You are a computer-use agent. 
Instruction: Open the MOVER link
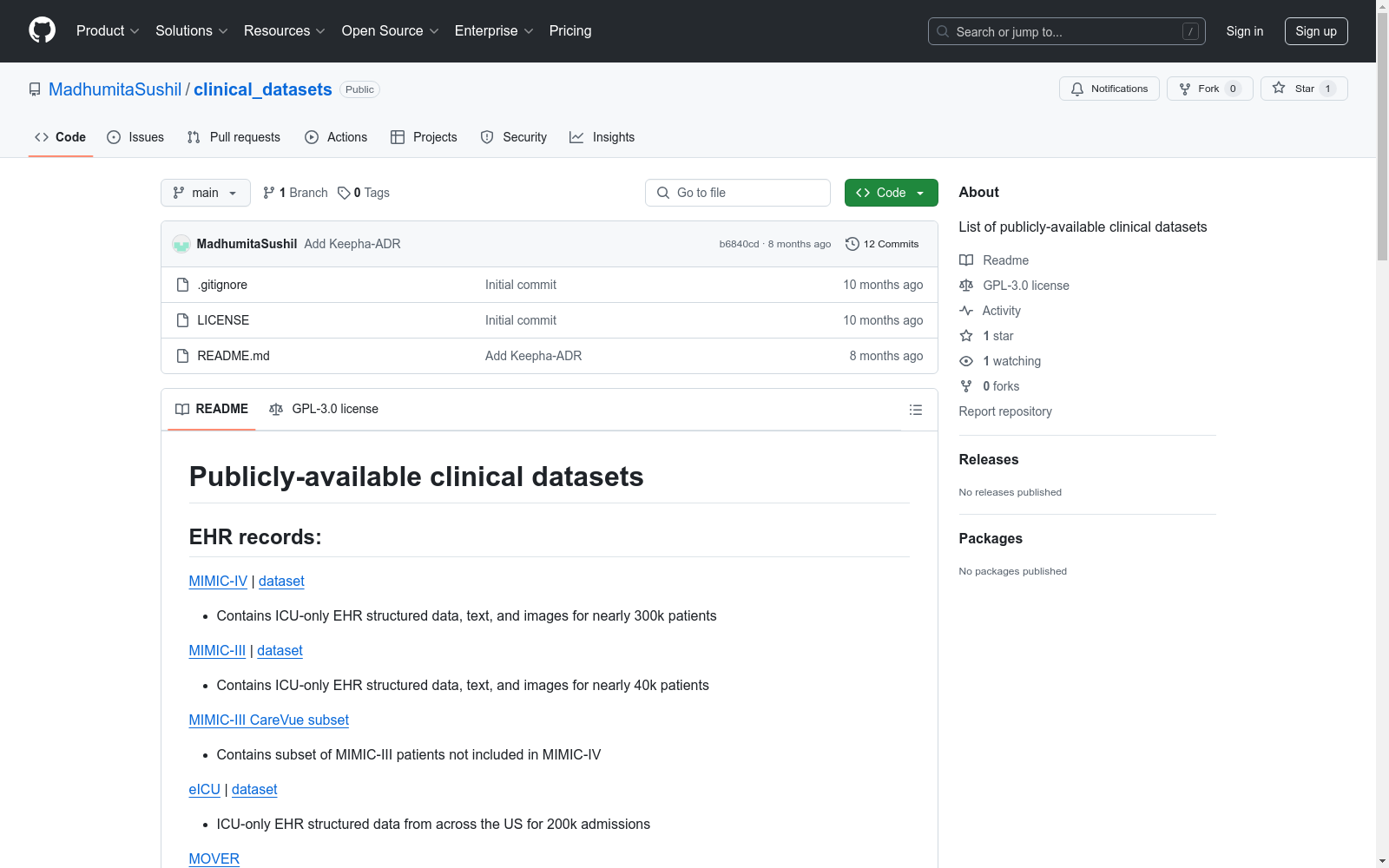(214, 859)
